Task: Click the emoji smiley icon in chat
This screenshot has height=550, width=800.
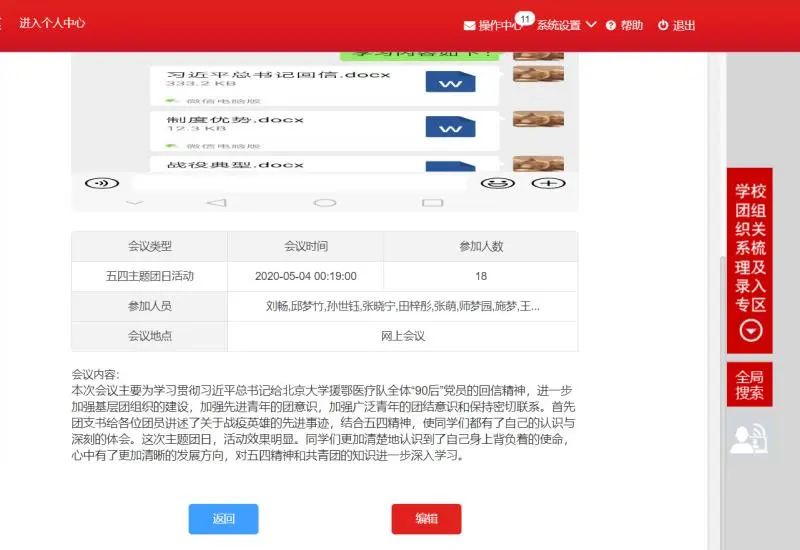Action: pos(491,183)
